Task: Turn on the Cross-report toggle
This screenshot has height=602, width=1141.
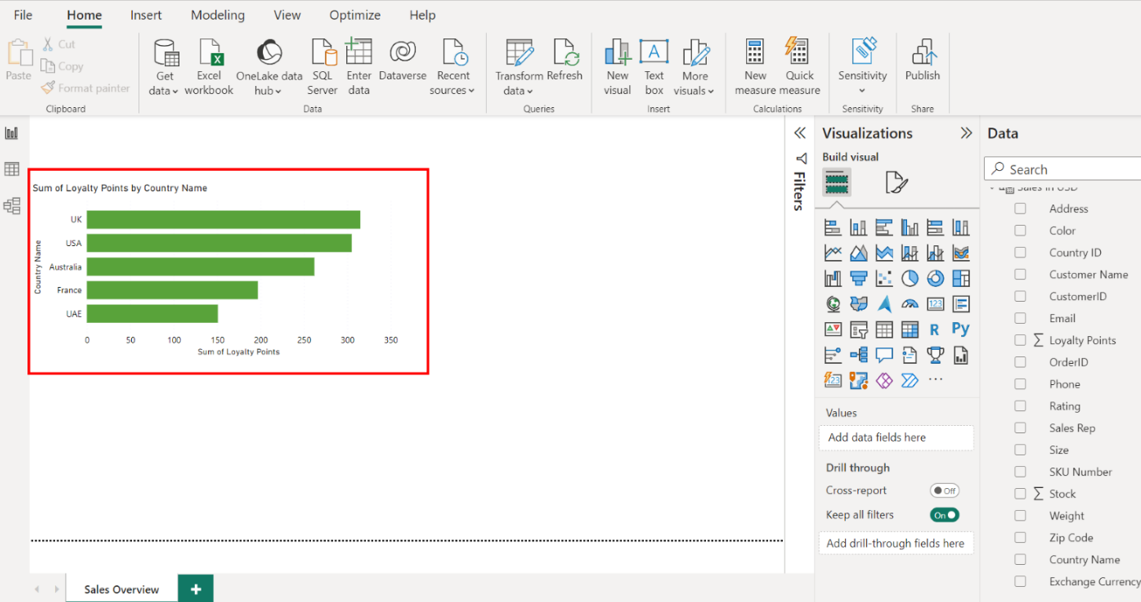Action: point(944,491)
